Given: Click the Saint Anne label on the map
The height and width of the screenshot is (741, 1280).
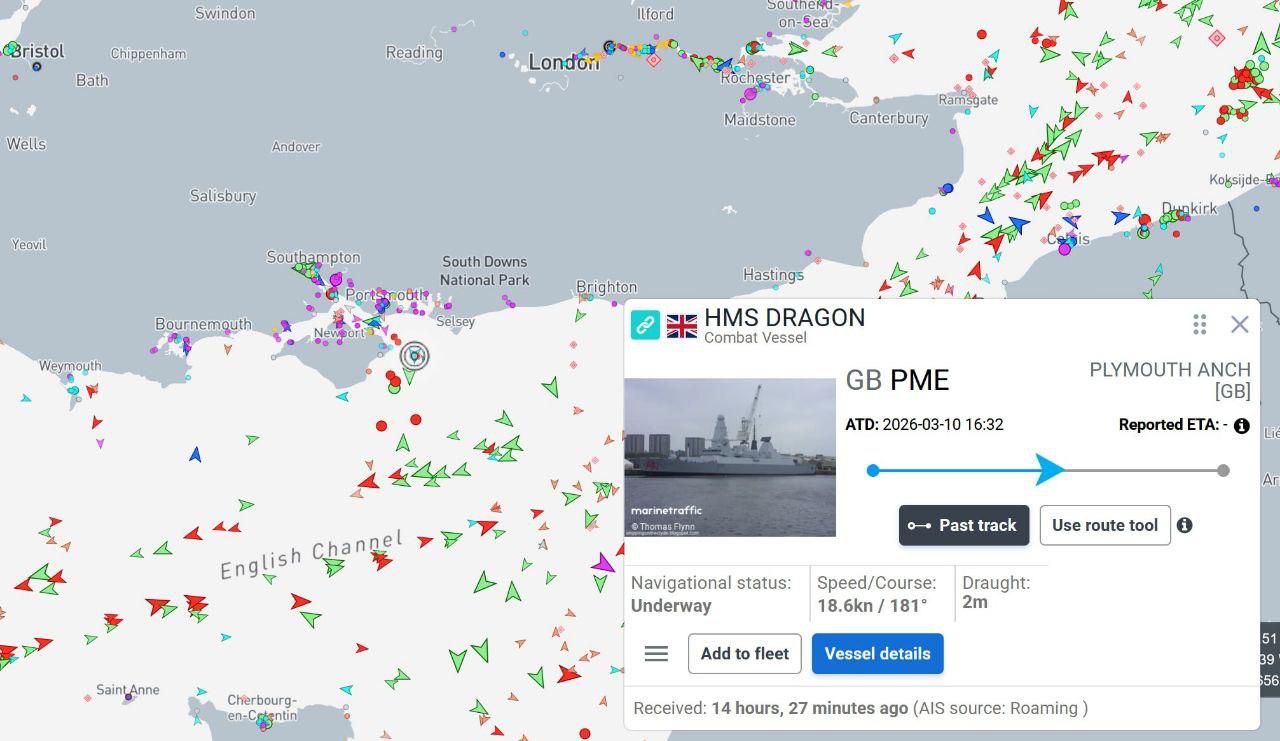Looking at the screenshot, I should click(127, 690).
